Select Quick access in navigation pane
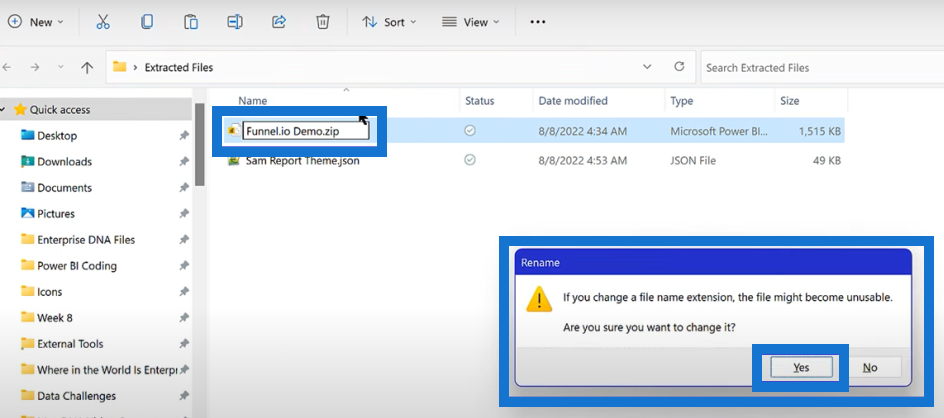The height and width of the screenshot is (418, 944). 60,110
